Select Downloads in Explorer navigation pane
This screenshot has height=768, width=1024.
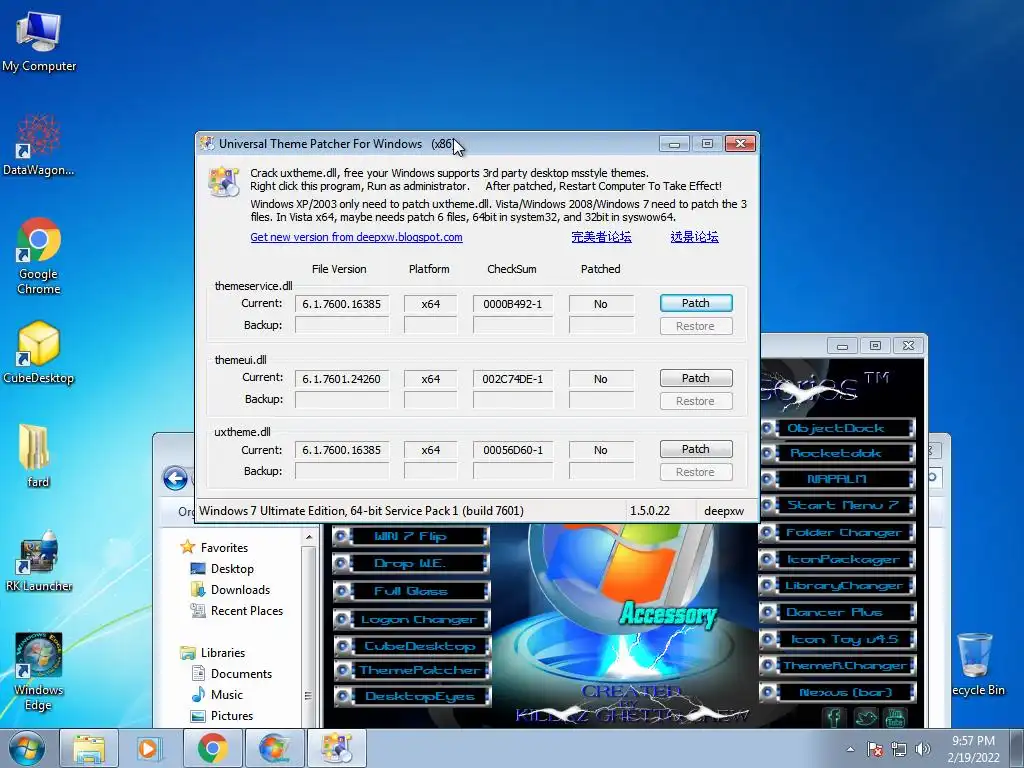coord(230,590)
